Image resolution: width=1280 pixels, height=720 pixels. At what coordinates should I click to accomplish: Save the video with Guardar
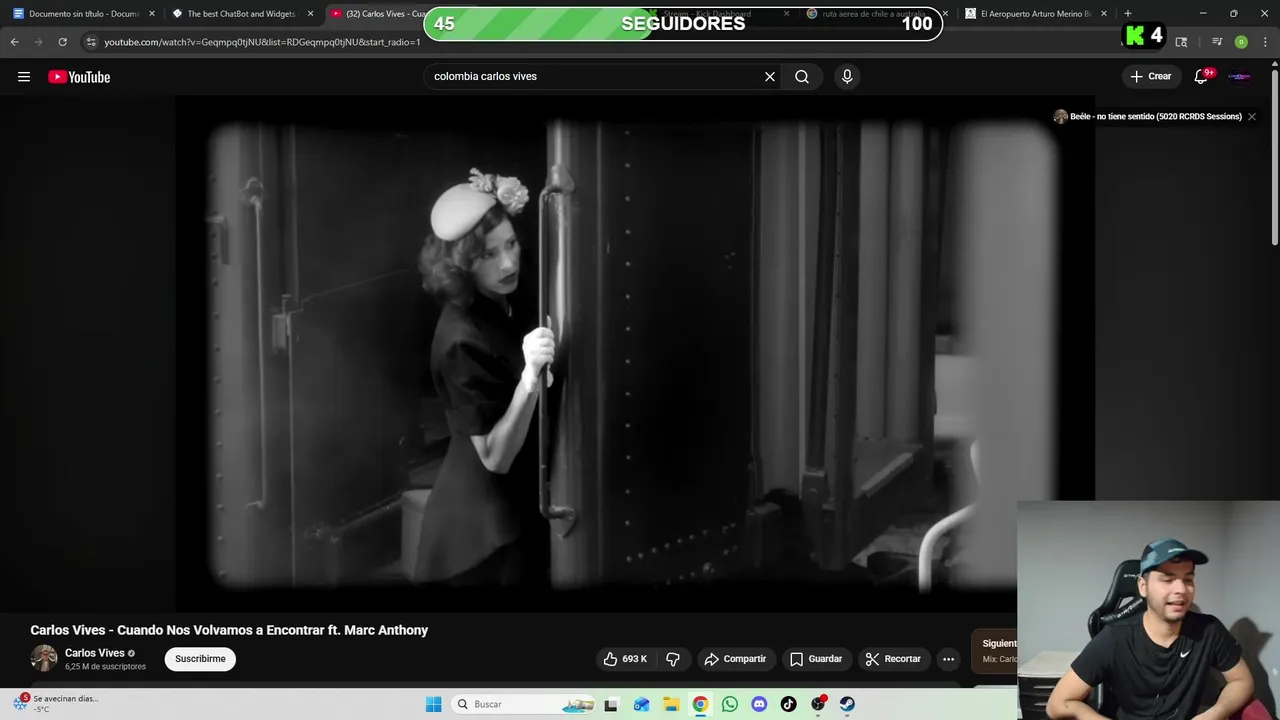tap(816, 659)
